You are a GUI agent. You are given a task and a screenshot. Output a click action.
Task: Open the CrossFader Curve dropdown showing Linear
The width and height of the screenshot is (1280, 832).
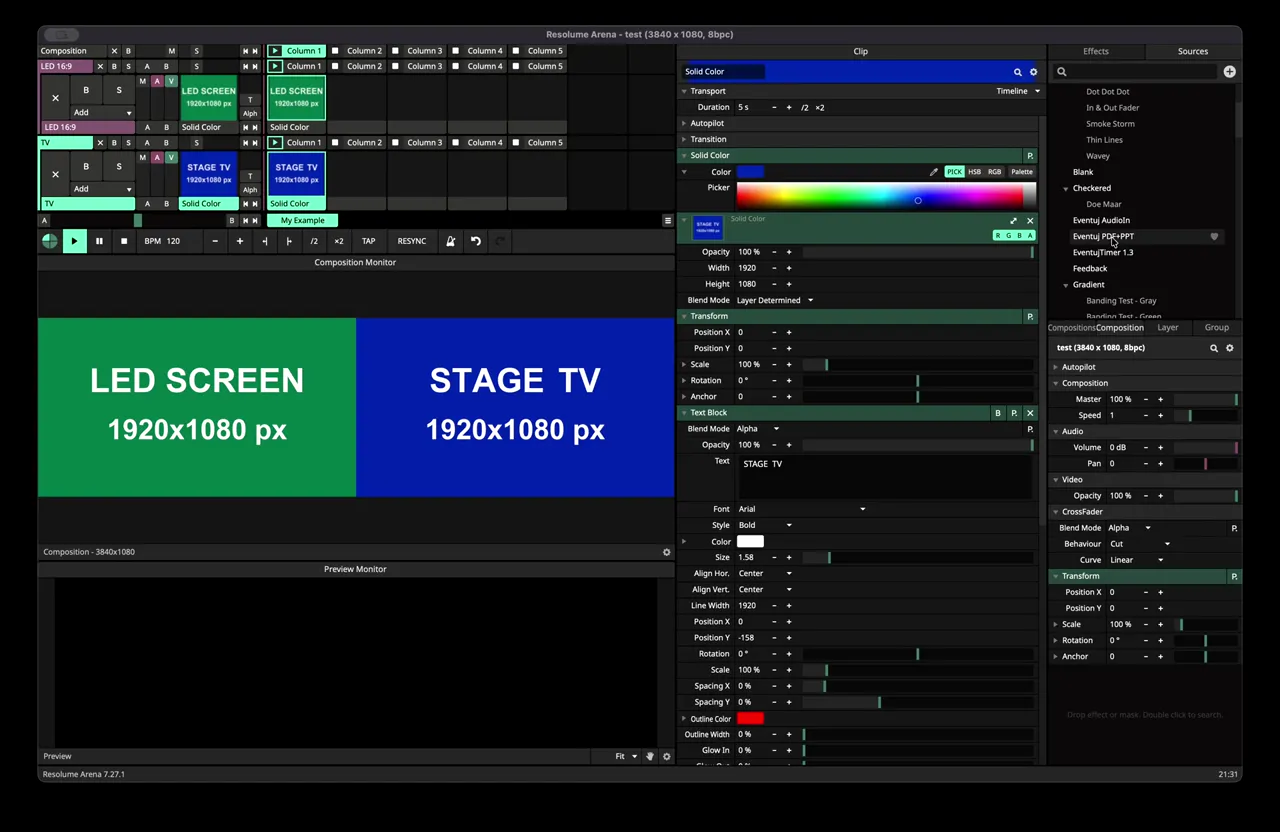1137,560
